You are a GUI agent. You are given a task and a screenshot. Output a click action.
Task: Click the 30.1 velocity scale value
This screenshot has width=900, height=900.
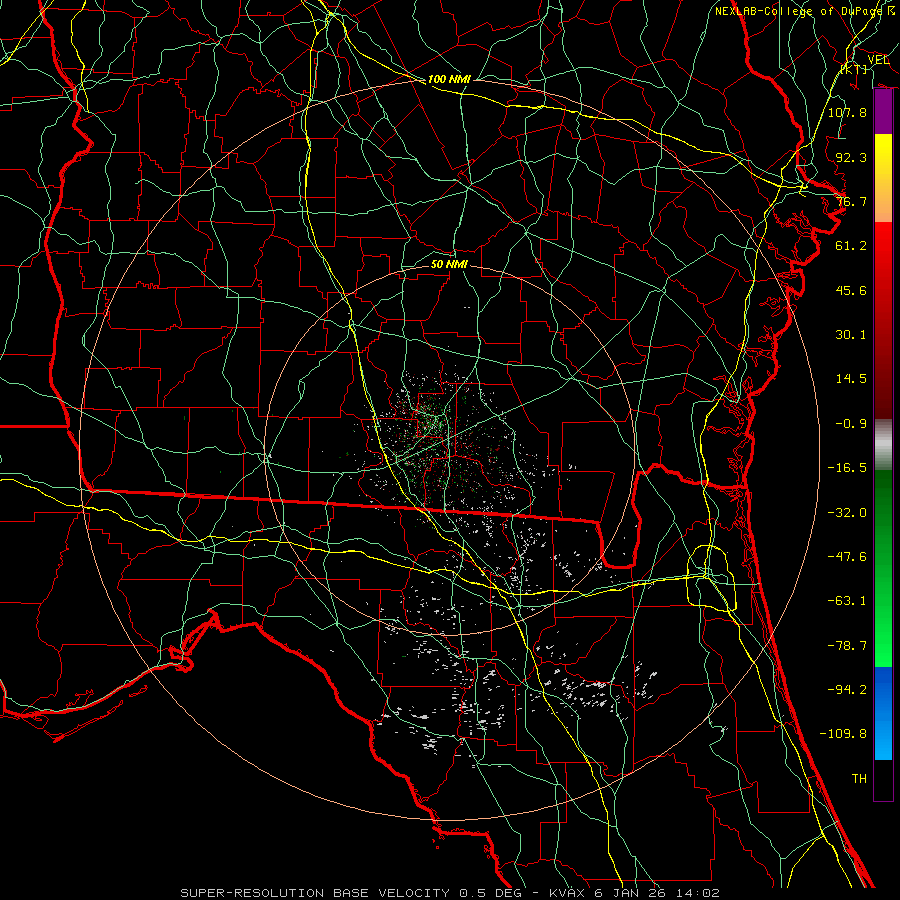click(x=851, y=335)
